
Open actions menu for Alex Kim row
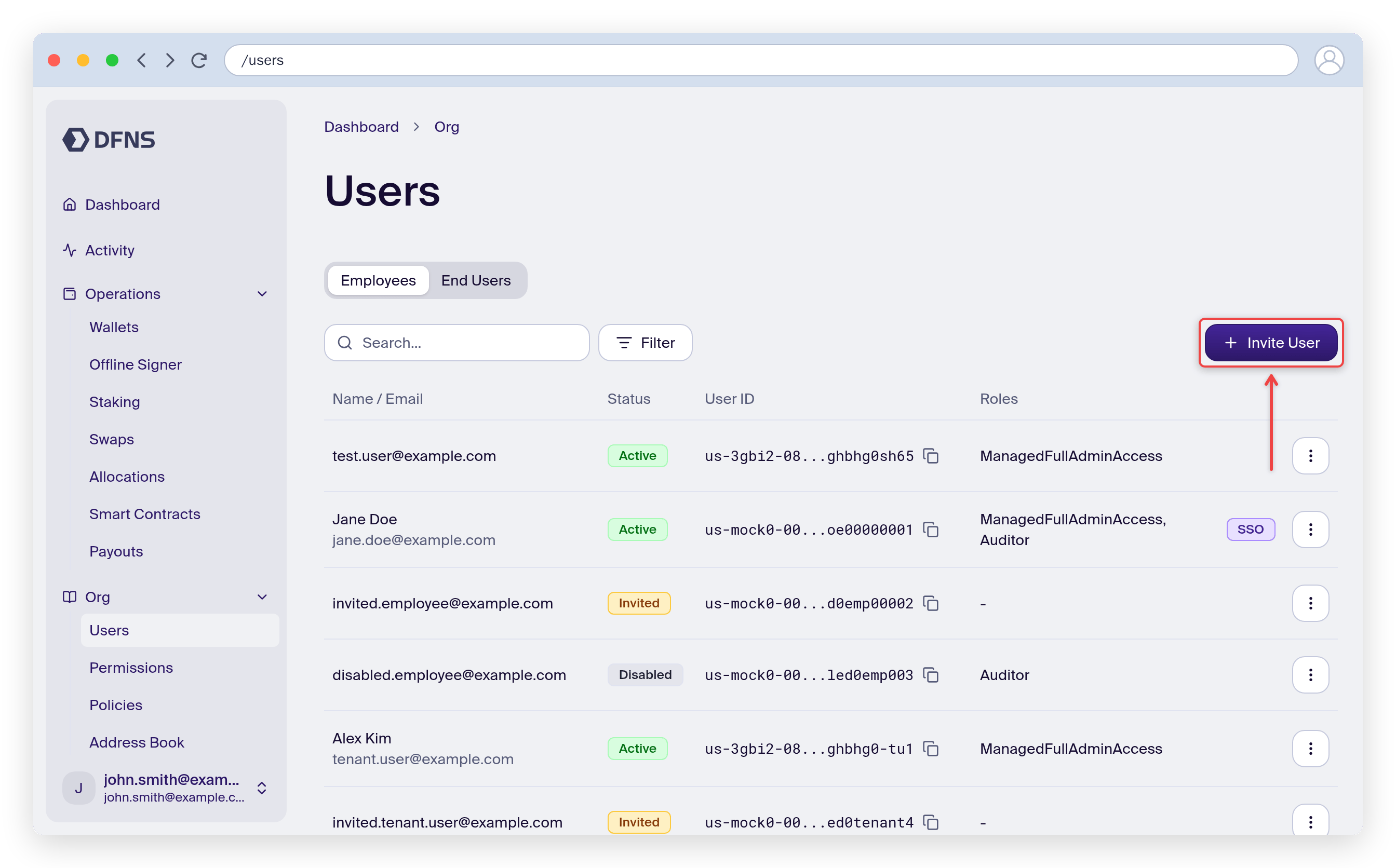tap(1310, 749)
